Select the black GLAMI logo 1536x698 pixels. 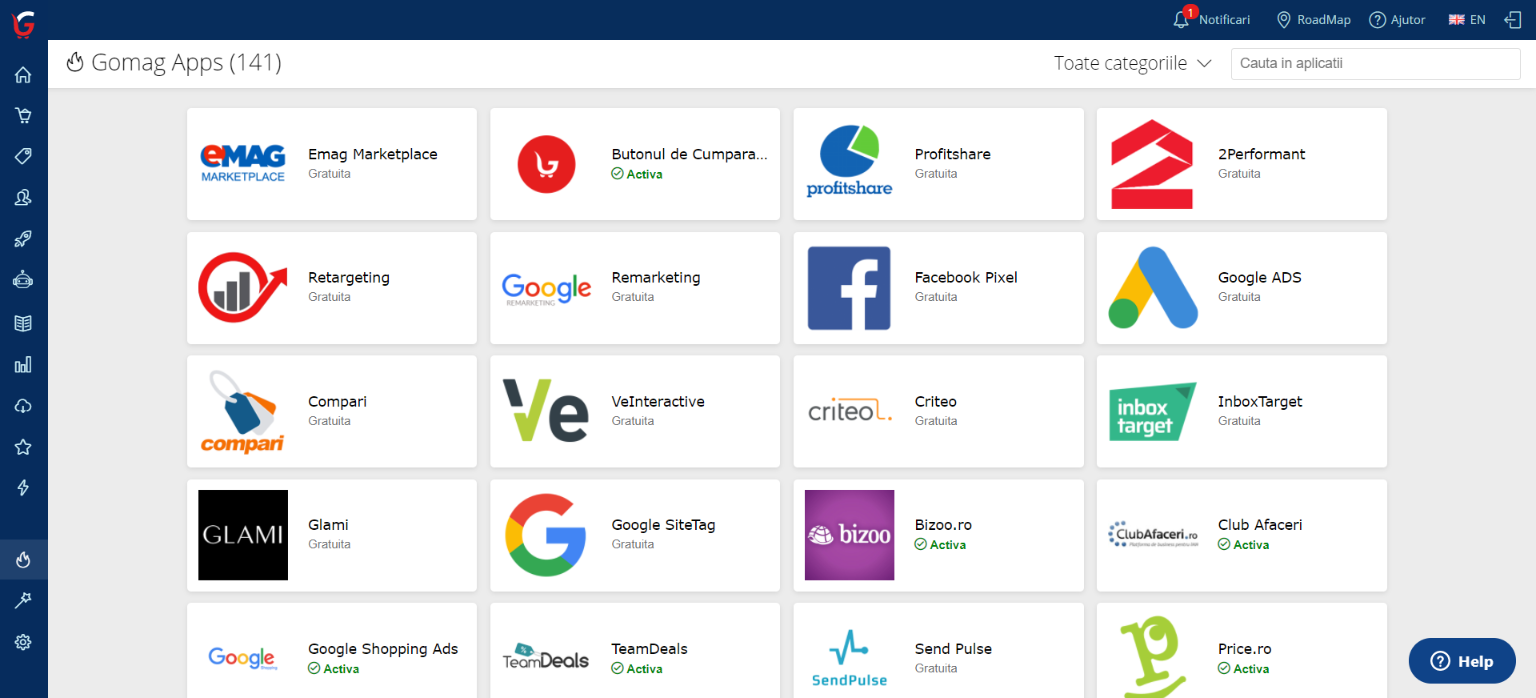[243, 535]
